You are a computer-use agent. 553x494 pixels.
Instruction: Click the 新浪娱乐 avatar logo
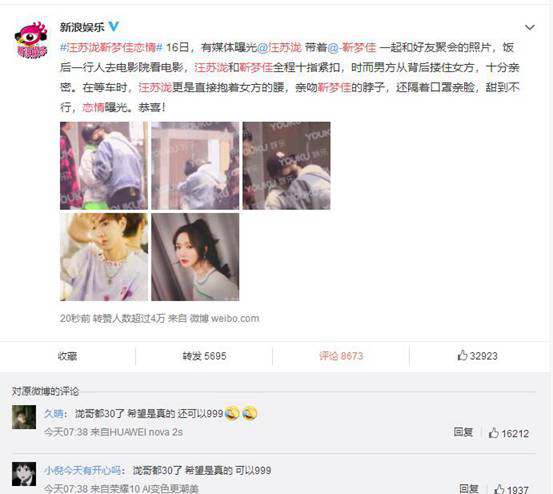click(31, 39)
